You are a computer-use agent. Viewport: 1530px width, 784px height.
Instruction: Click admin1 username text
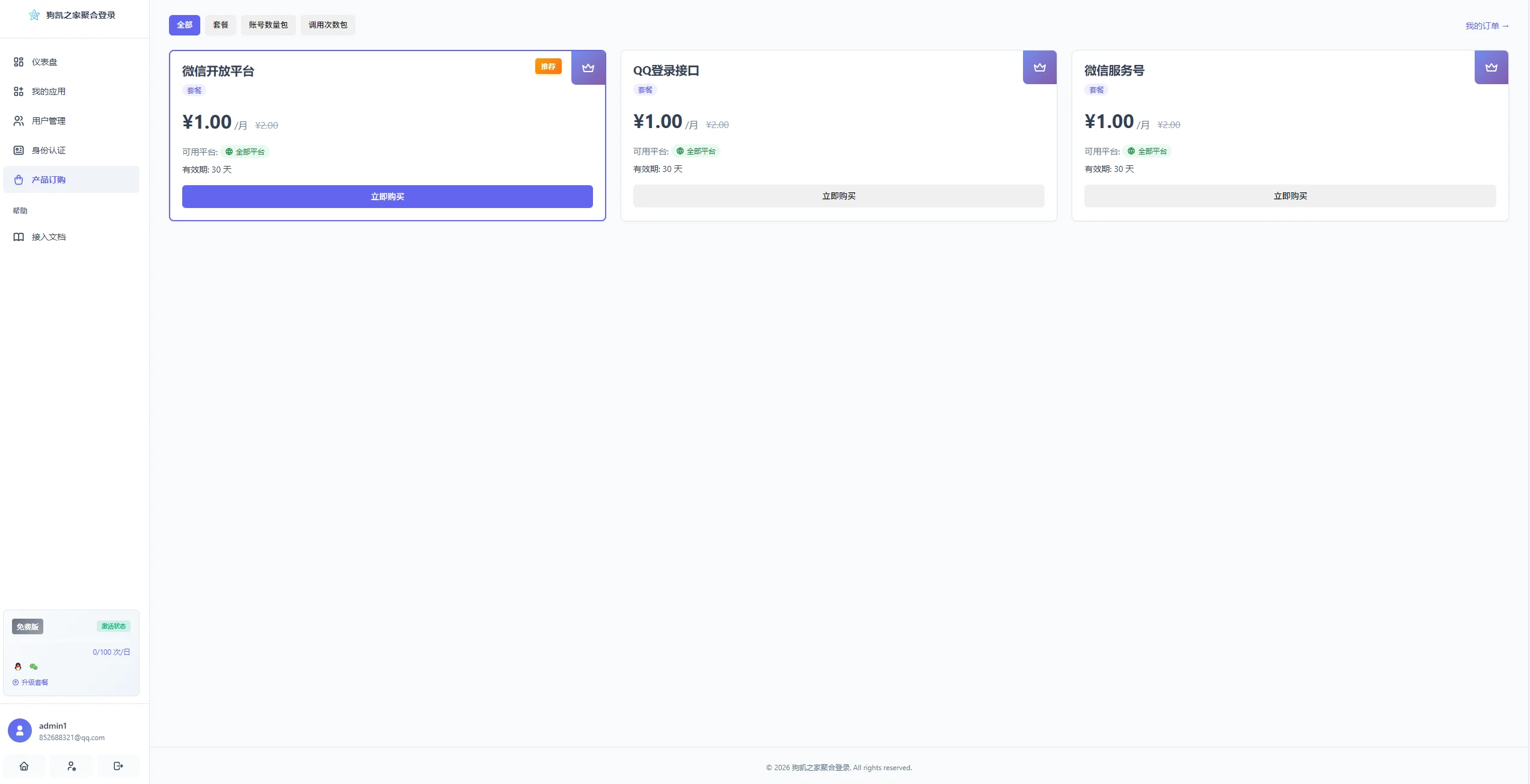(53, 726)
